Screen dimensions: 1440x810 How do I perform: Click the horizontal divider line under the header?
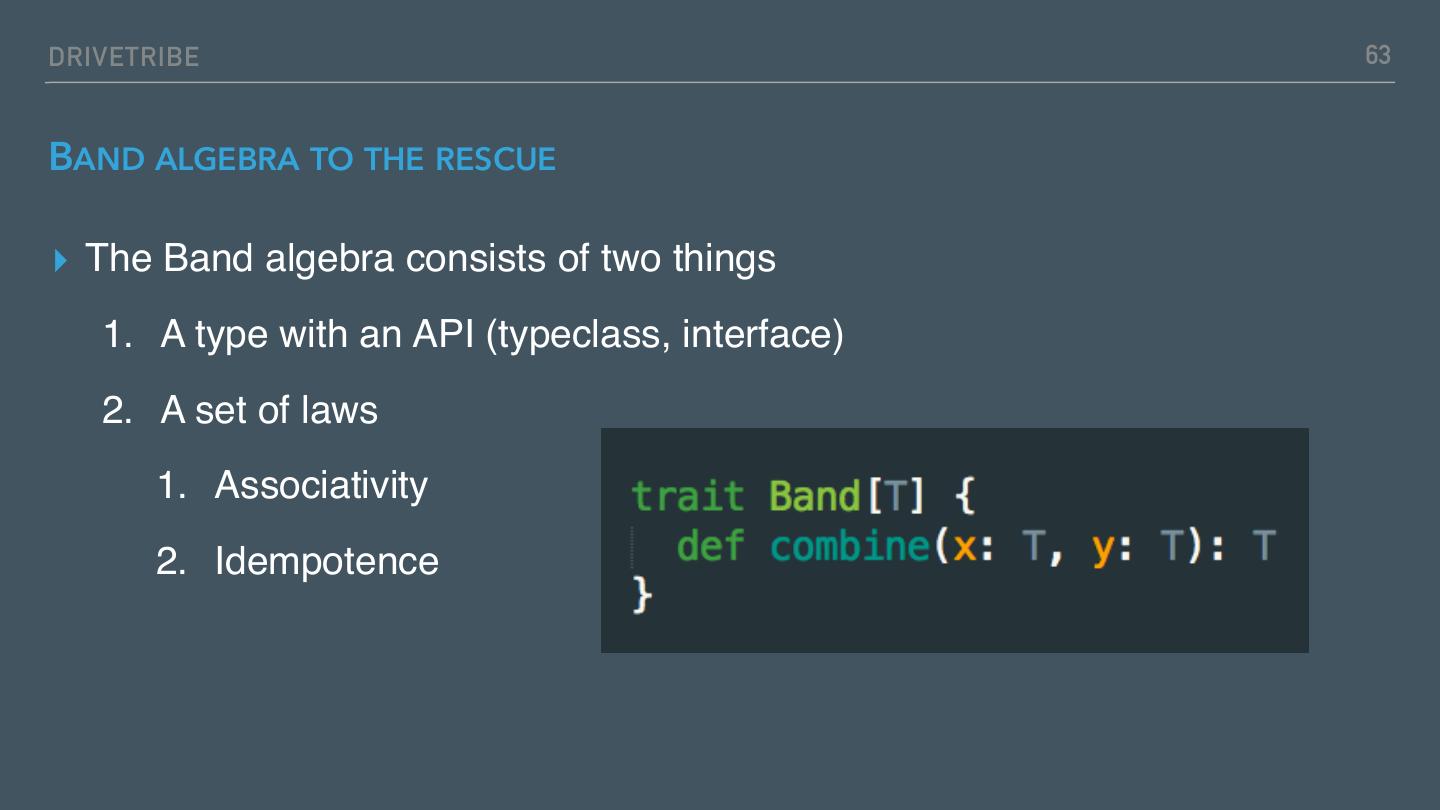coord(720,82)
